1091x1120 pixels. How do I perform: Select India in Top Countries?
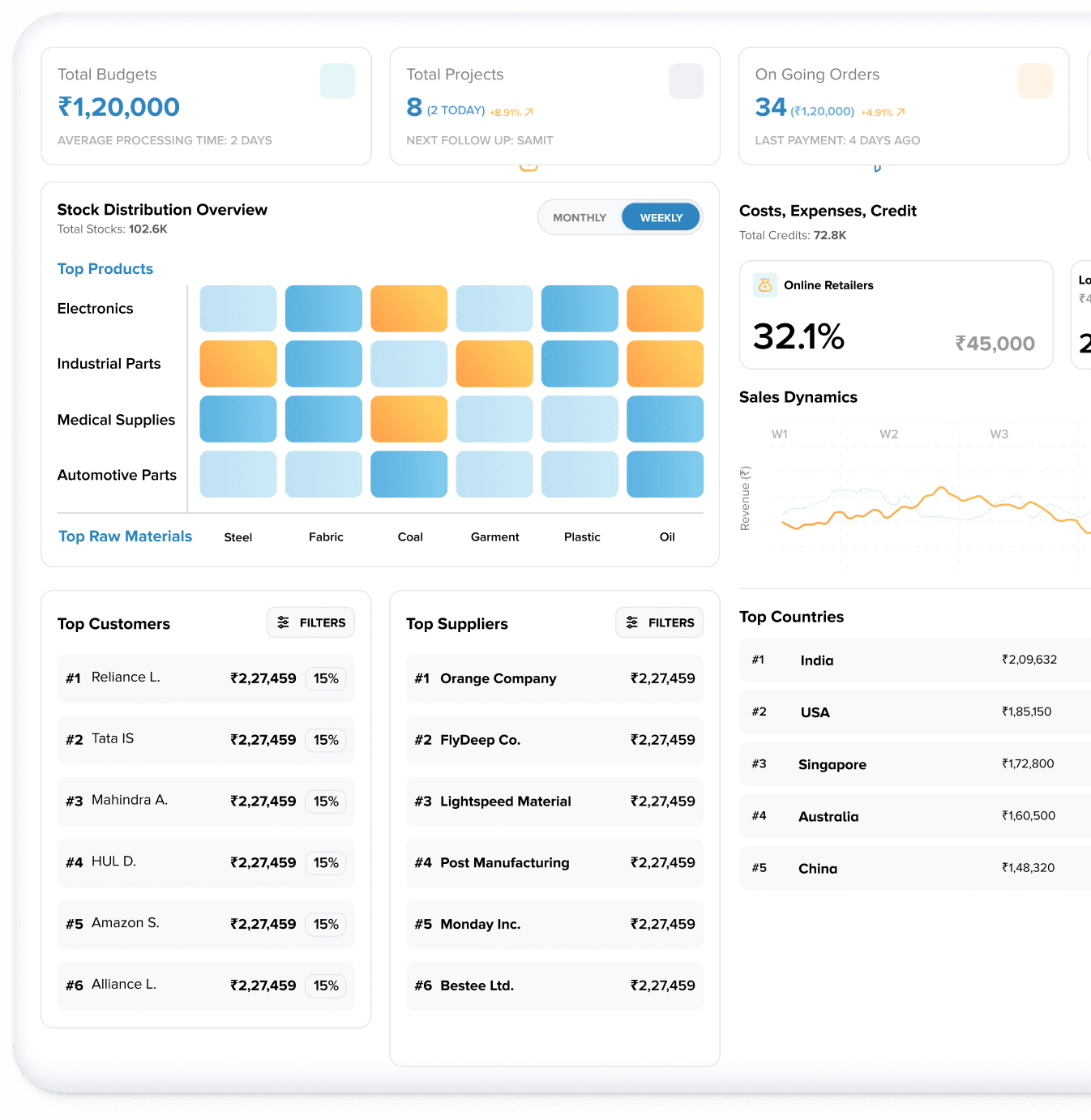(913, 660)
